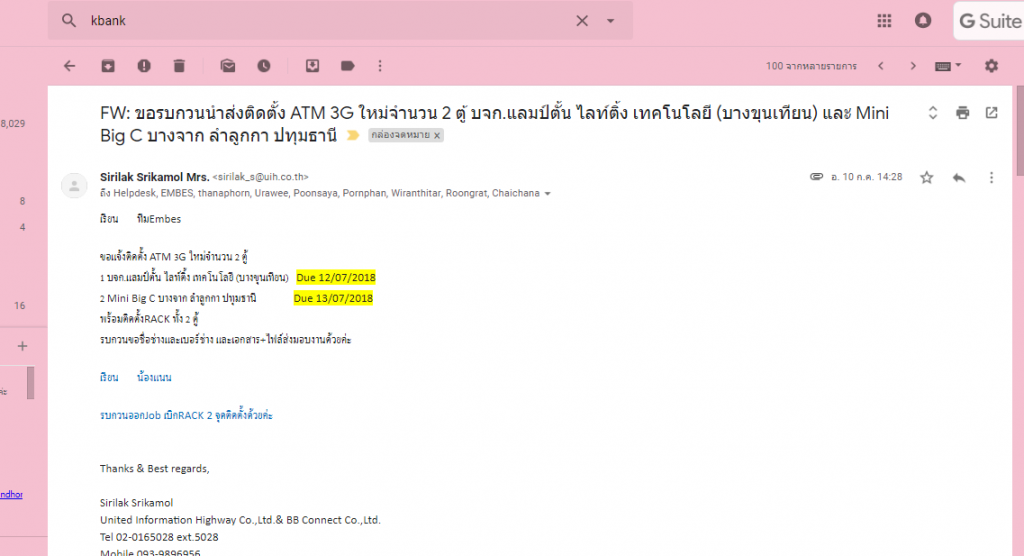Open search options dropdown arrow
Screen dimensions: 1024x556
(x=611, y=21)
